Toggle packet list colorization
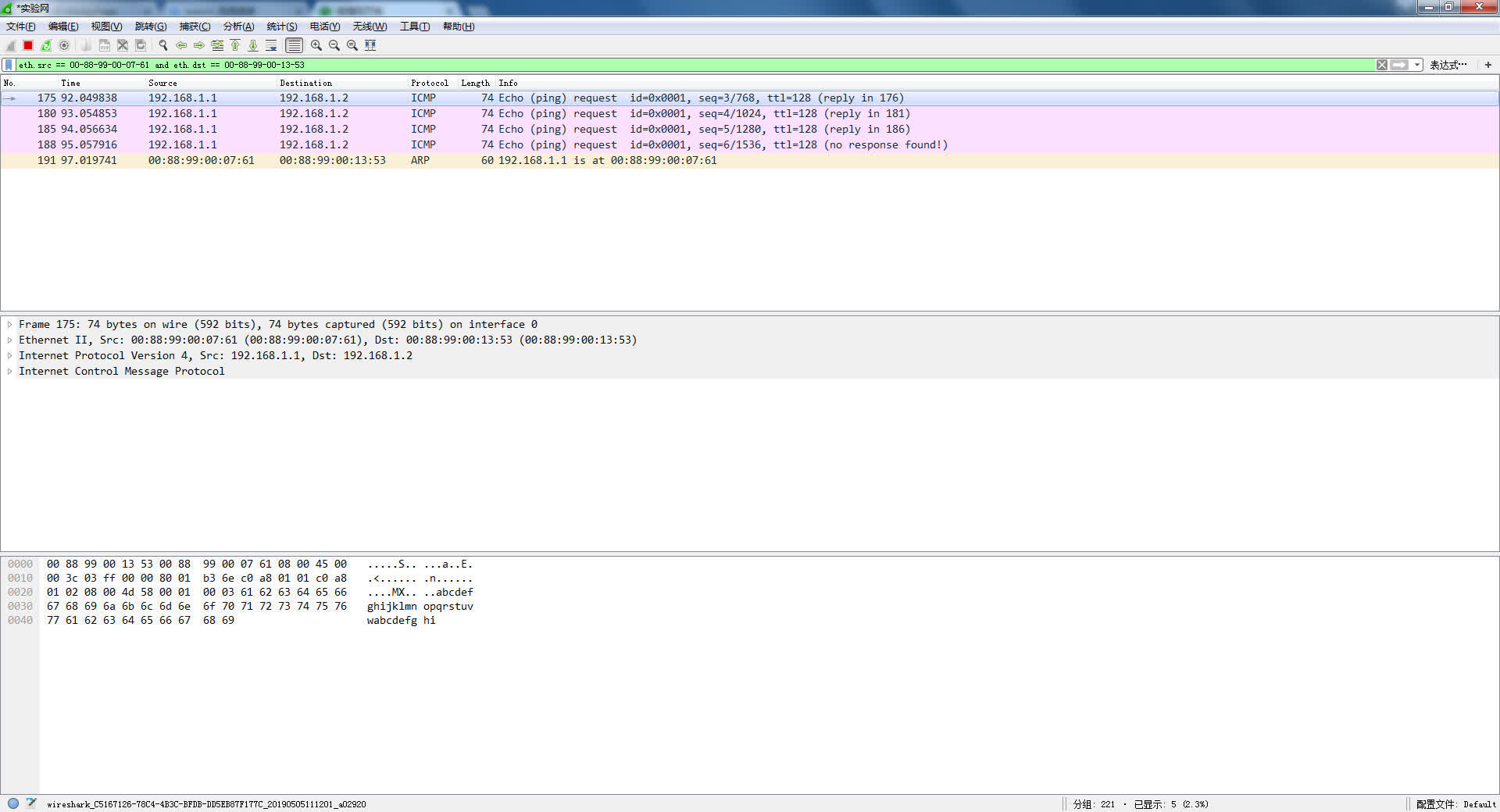This screenshot has width=1500, height=812. (294, 45)
